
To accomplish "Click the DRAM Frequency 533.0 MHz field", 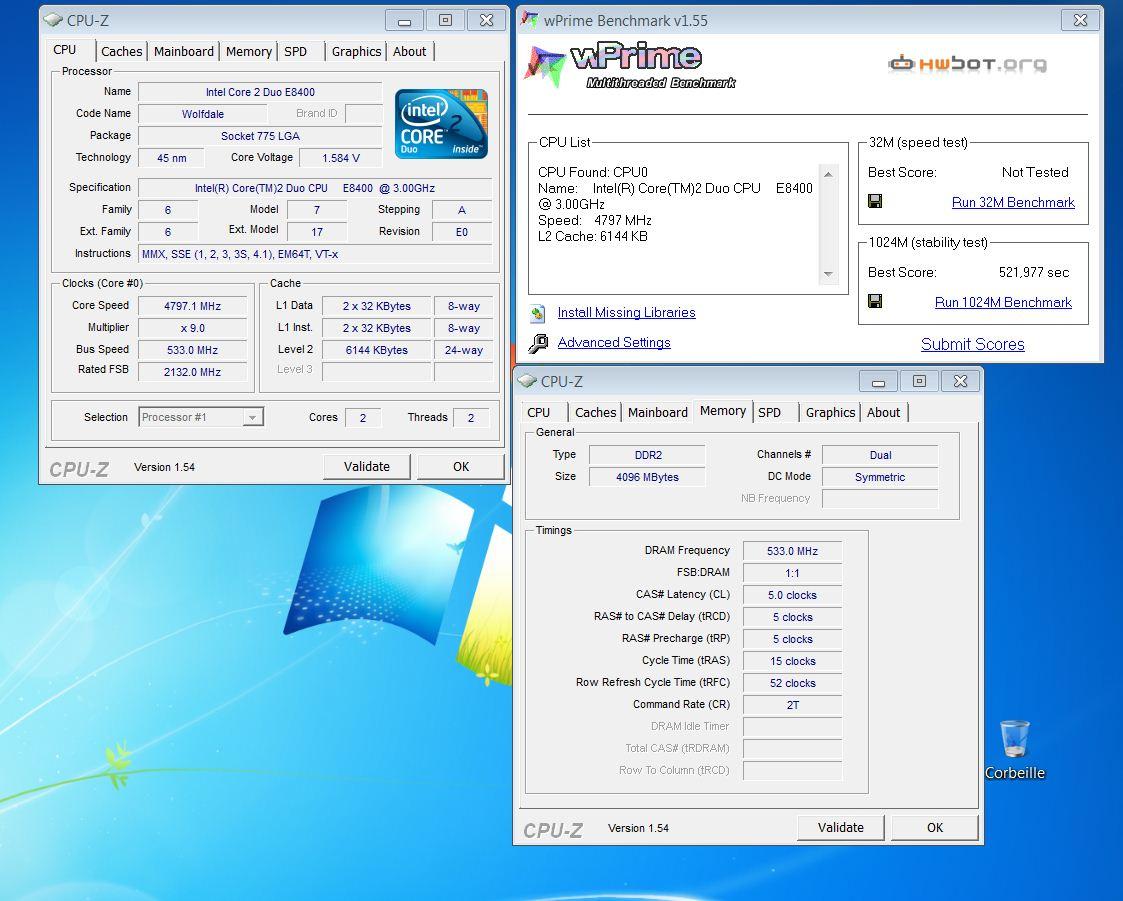I will 792,551.
